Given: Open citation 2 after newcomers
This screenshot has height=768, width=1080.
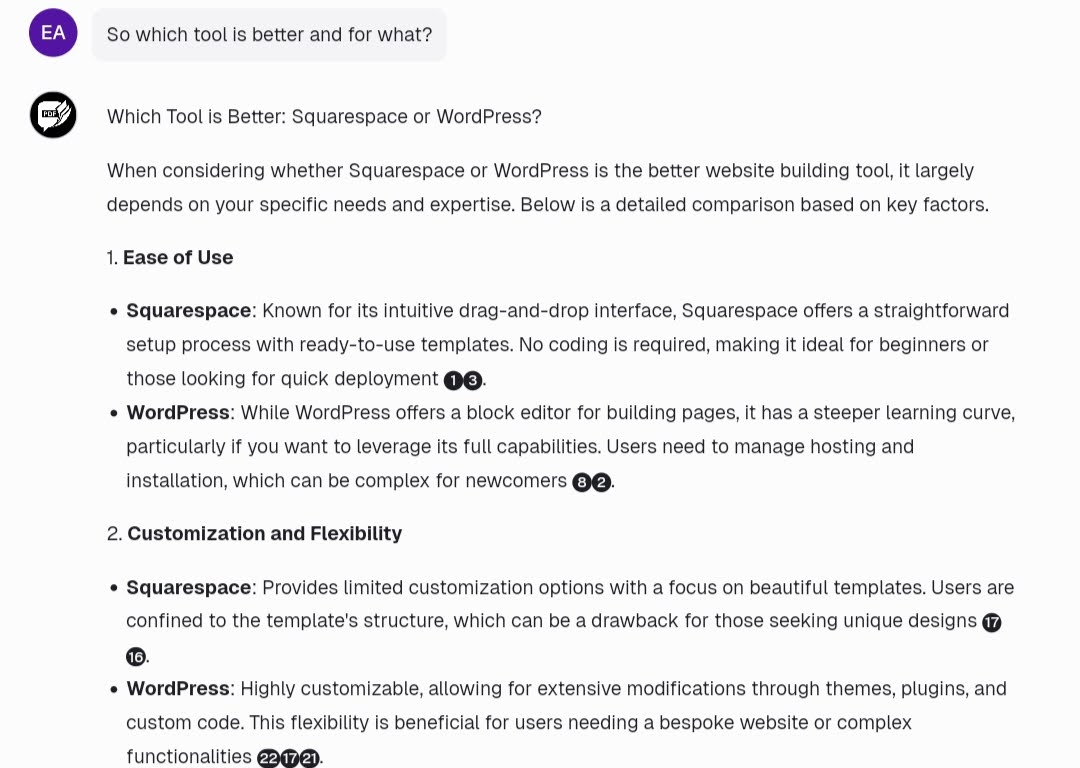Looking at the screenshot, I should (x=601, y=482).
